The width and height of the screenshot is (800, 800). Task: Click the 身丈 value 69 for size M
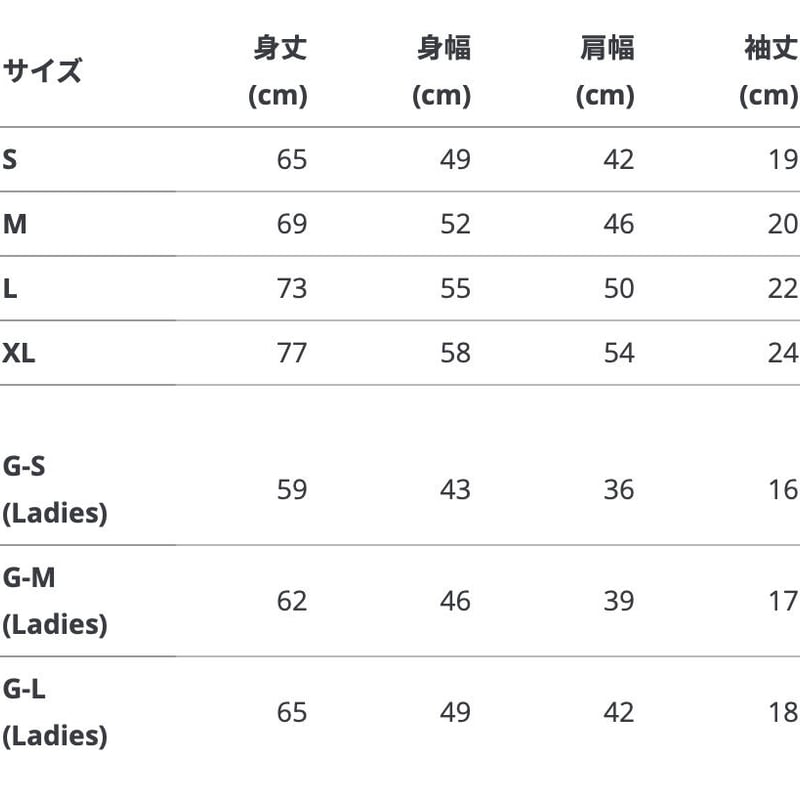click(x=292, y=224)
